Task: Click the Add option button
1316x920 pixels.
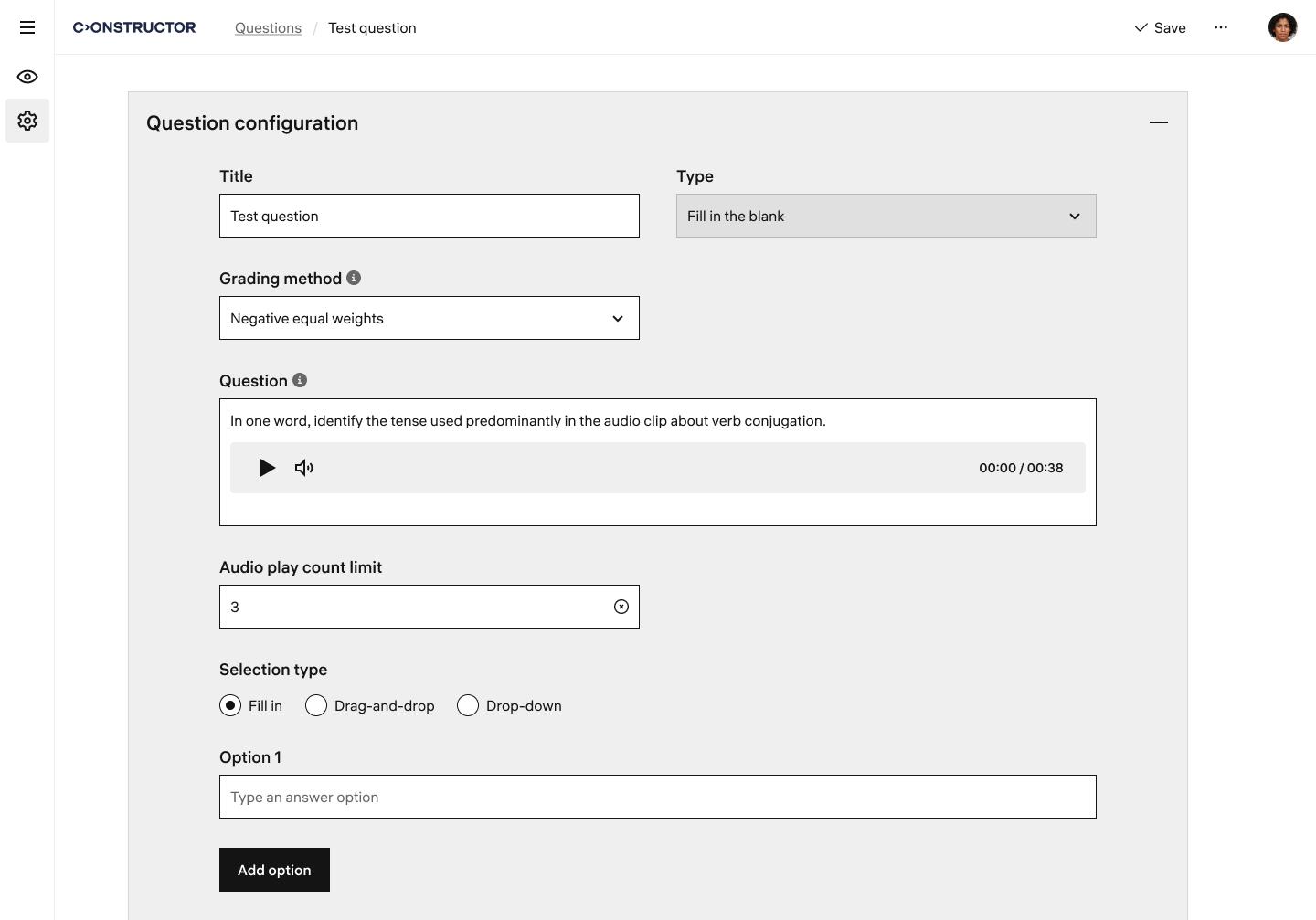Action: 274,870
